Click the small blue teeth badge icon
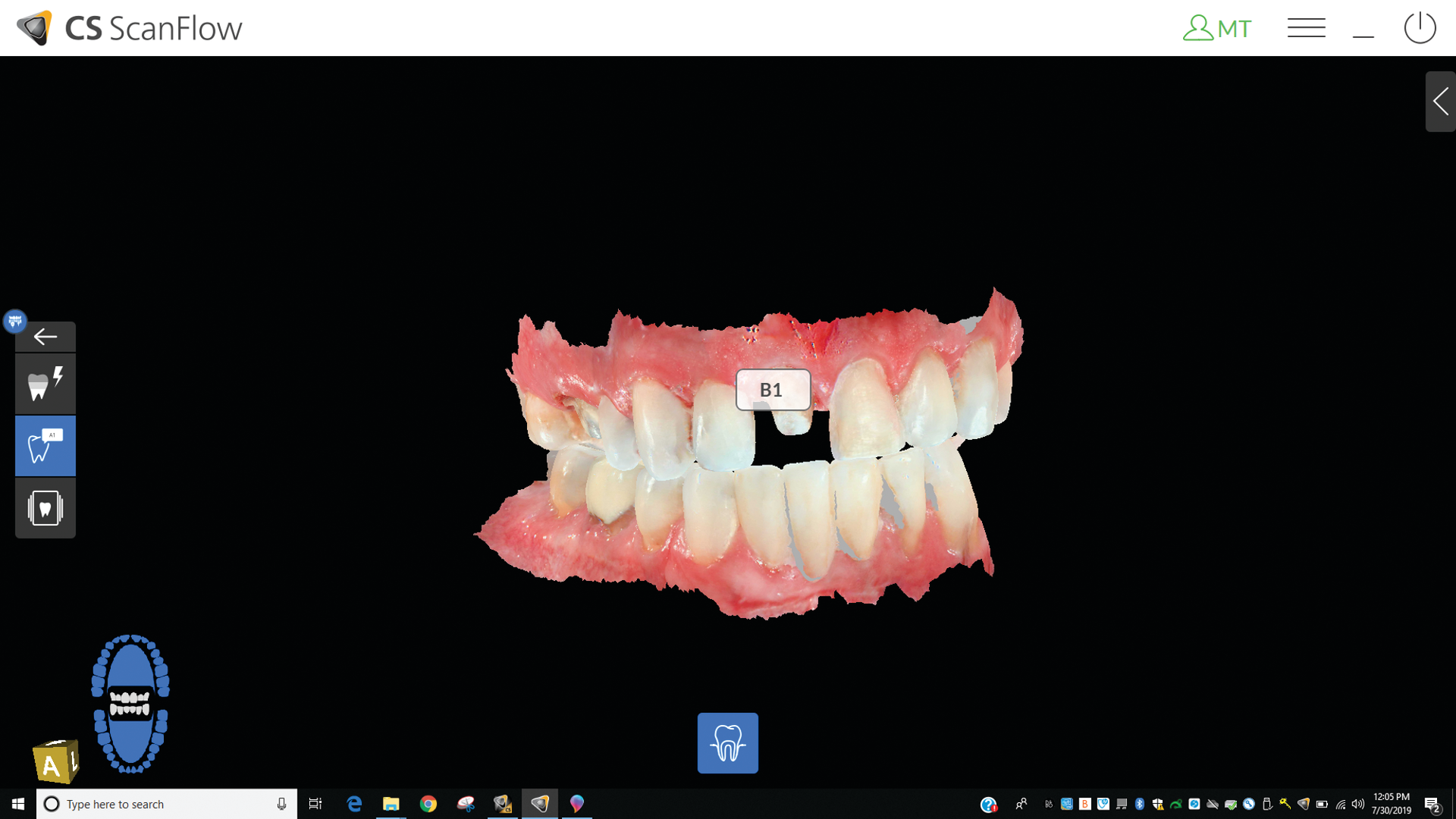Image resolution: width=1456 pixels, height=819 pixels. [x=15, y=321]
